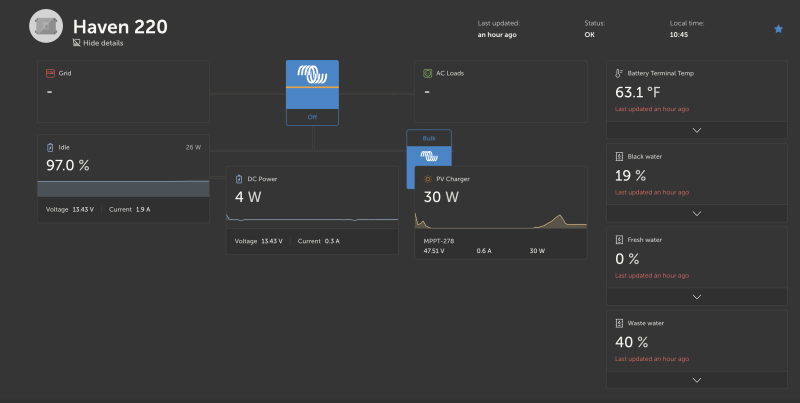Expand the Battery Terminal Temp chevron
The height and width of the screenshot is (403, 800).
(x=696, y=130)
